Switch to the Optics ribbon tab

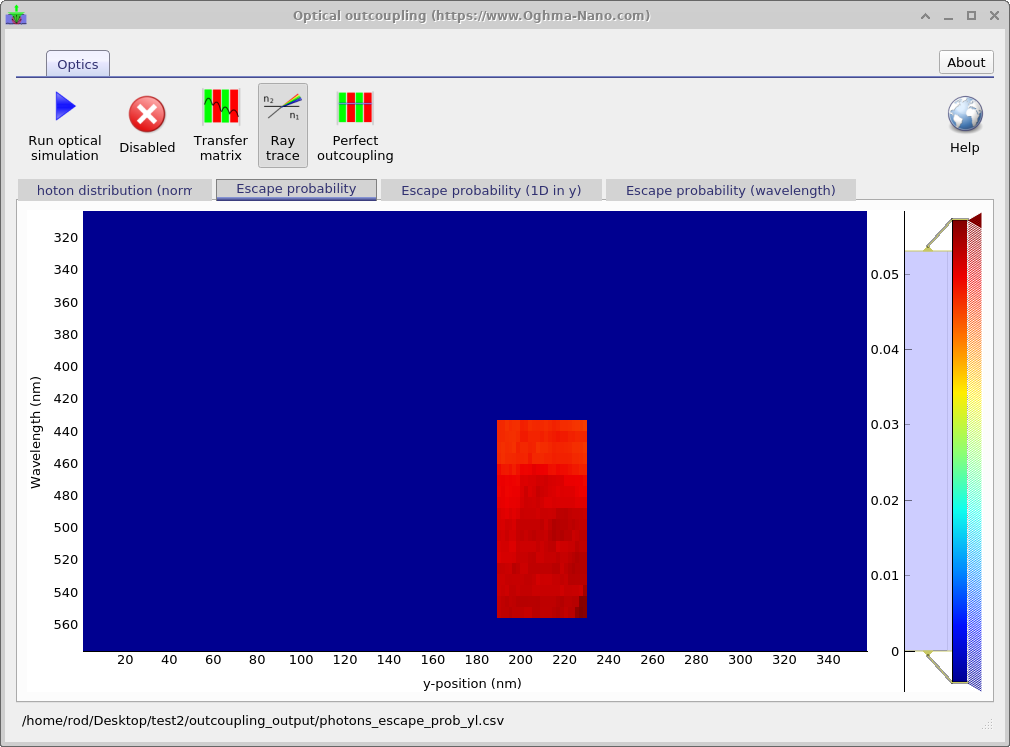77,63
